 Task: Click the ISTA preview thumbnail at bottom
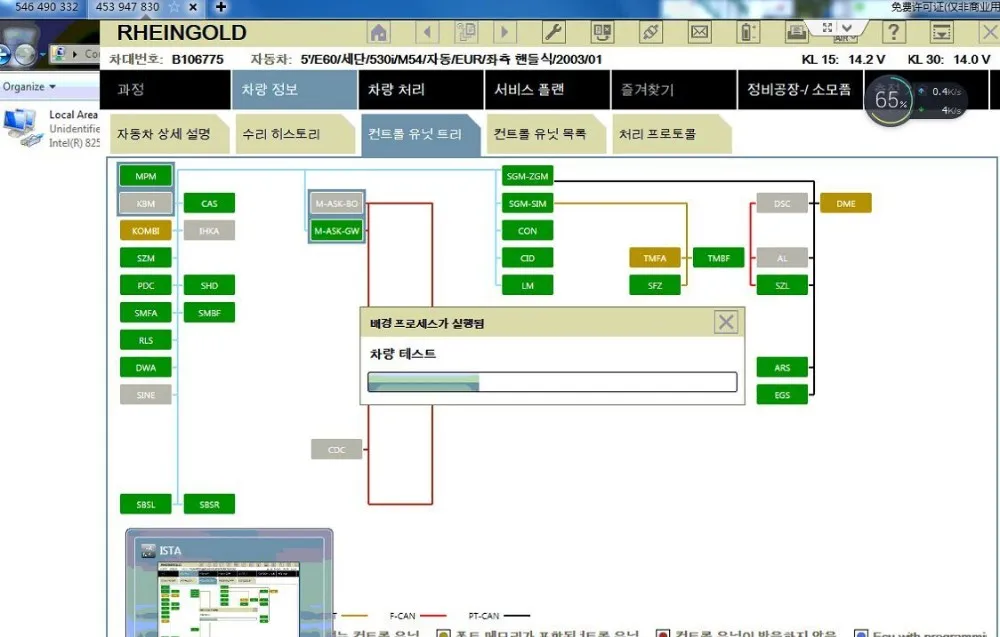[228, 585]
